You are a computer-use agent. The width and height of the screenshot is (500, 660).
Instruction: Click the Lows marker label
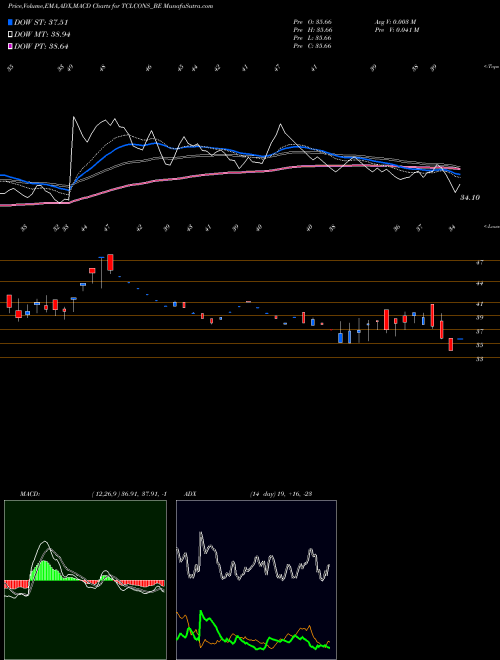click(x=491, y=226)
